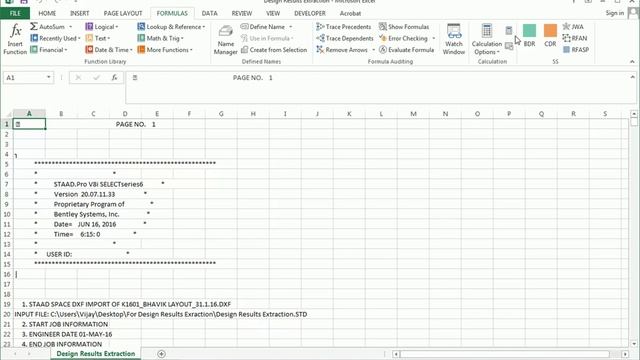
Task: Open the Watch Window
Action: point(453,39)
